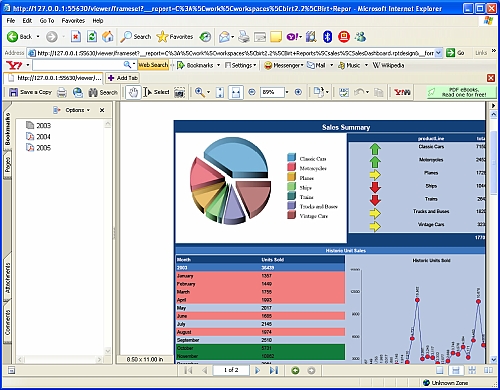Open the address bar dropdown arrow
This screenshot has width=500, height=390.
point(439,53)
